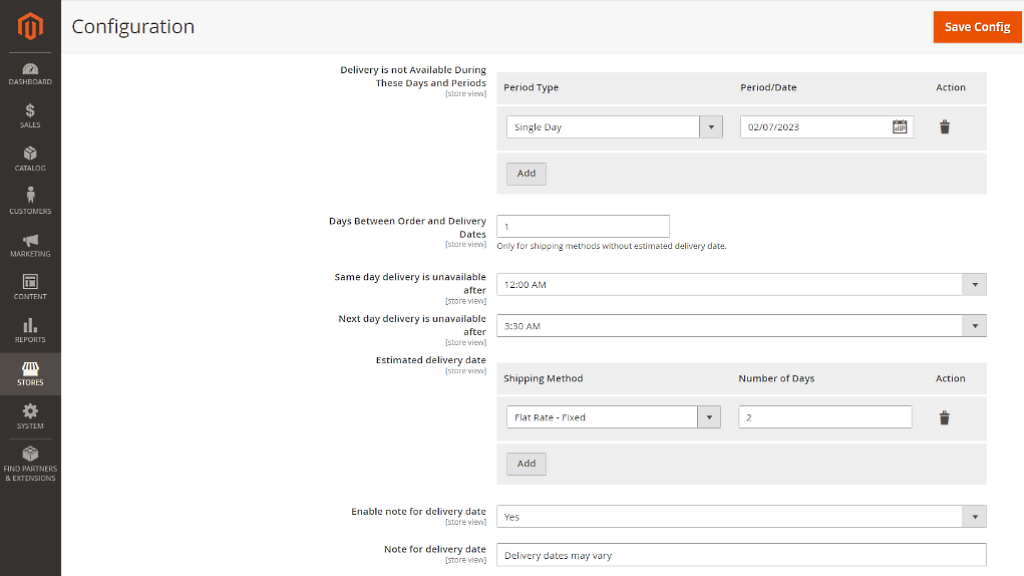
Task: Save the configuration
Action: coord(977,27)
